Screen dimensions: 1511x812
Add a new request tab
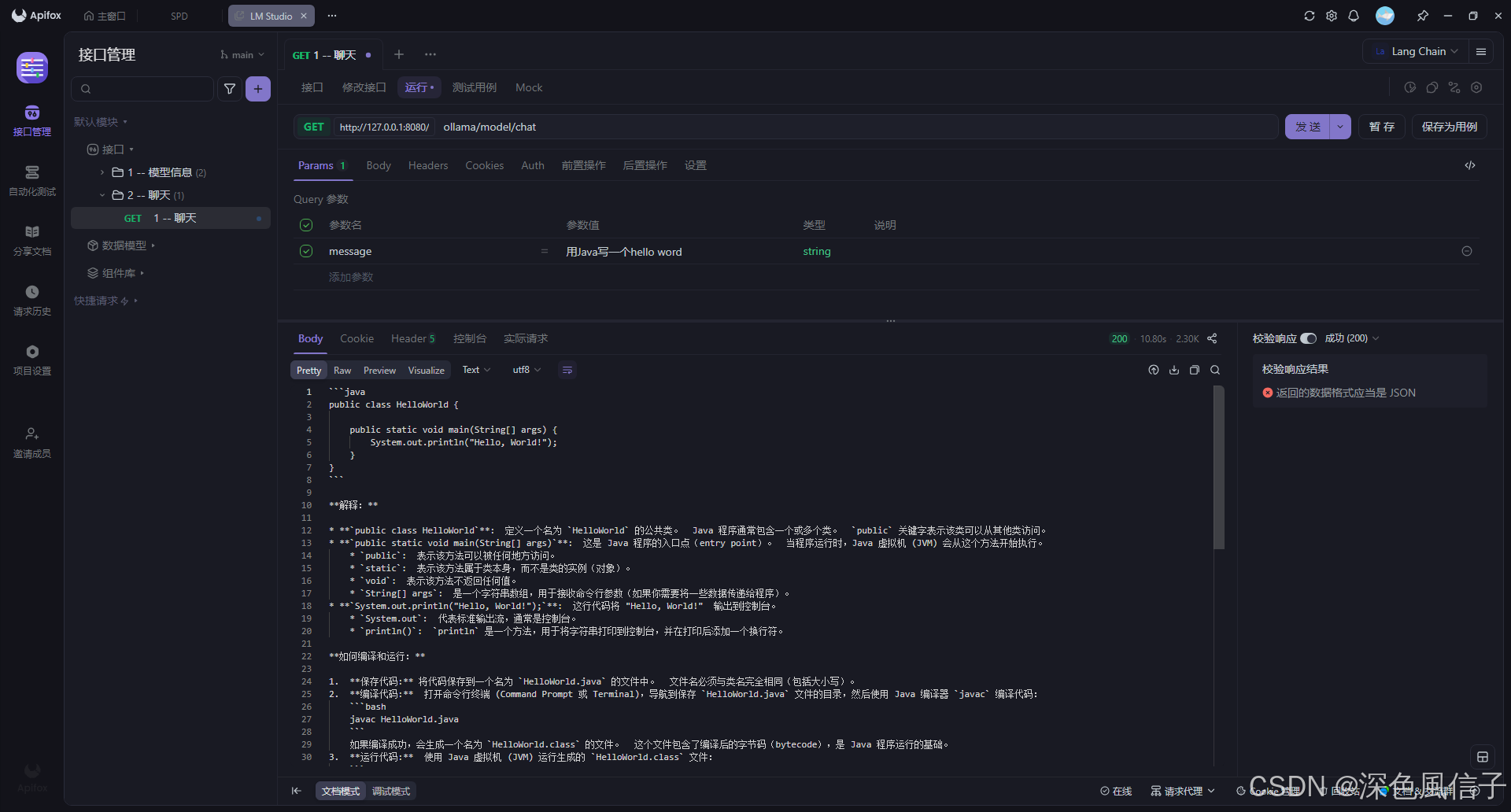[399, 54]
